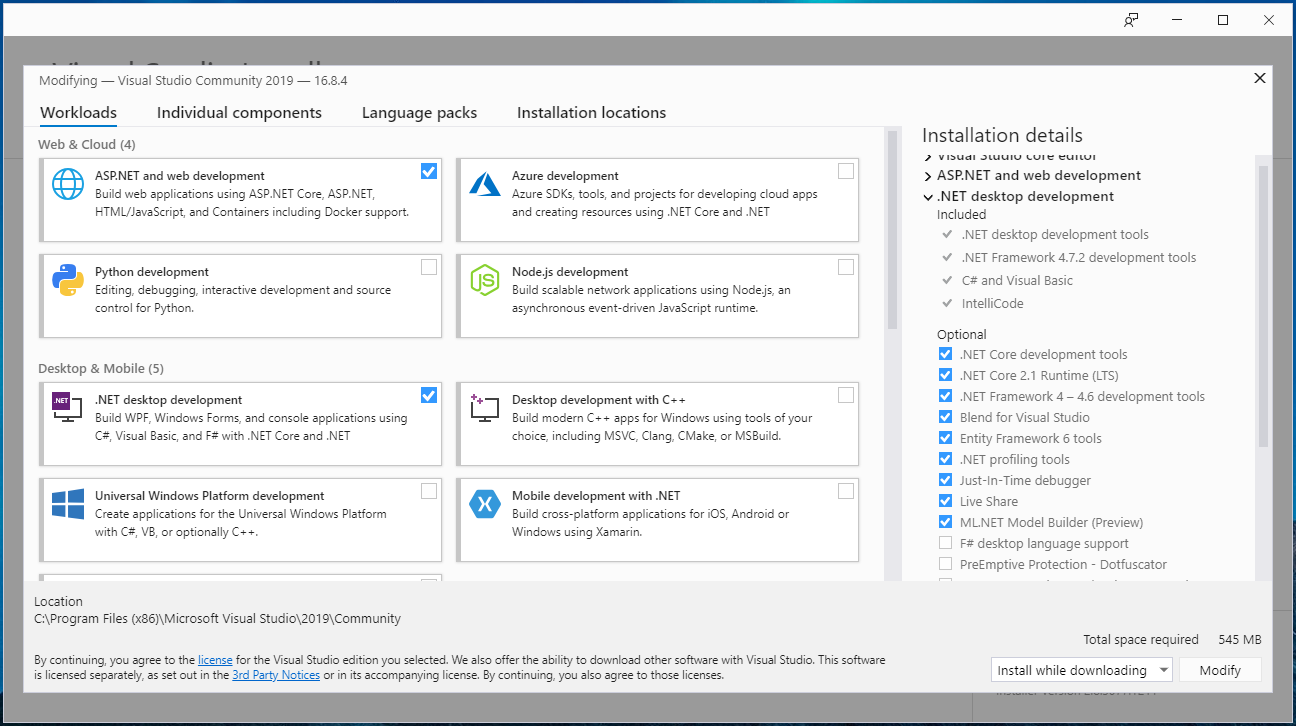1296x726 pixels.
Task: Open the Installation locations tab
Action: click(x=591, y=113)
